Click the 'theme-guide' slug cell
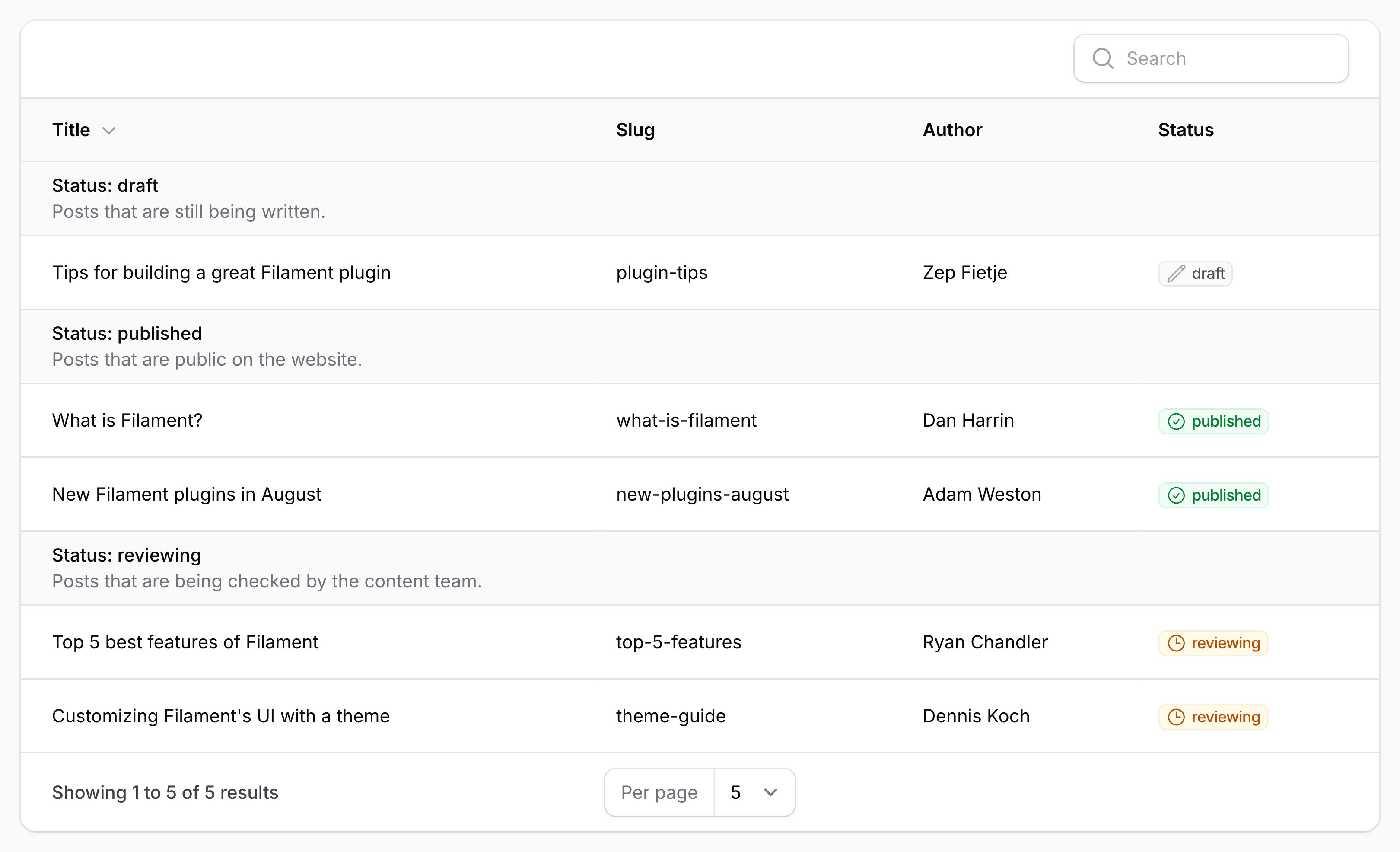Viewport: 1400px width, 852px height. click(671, 716)
